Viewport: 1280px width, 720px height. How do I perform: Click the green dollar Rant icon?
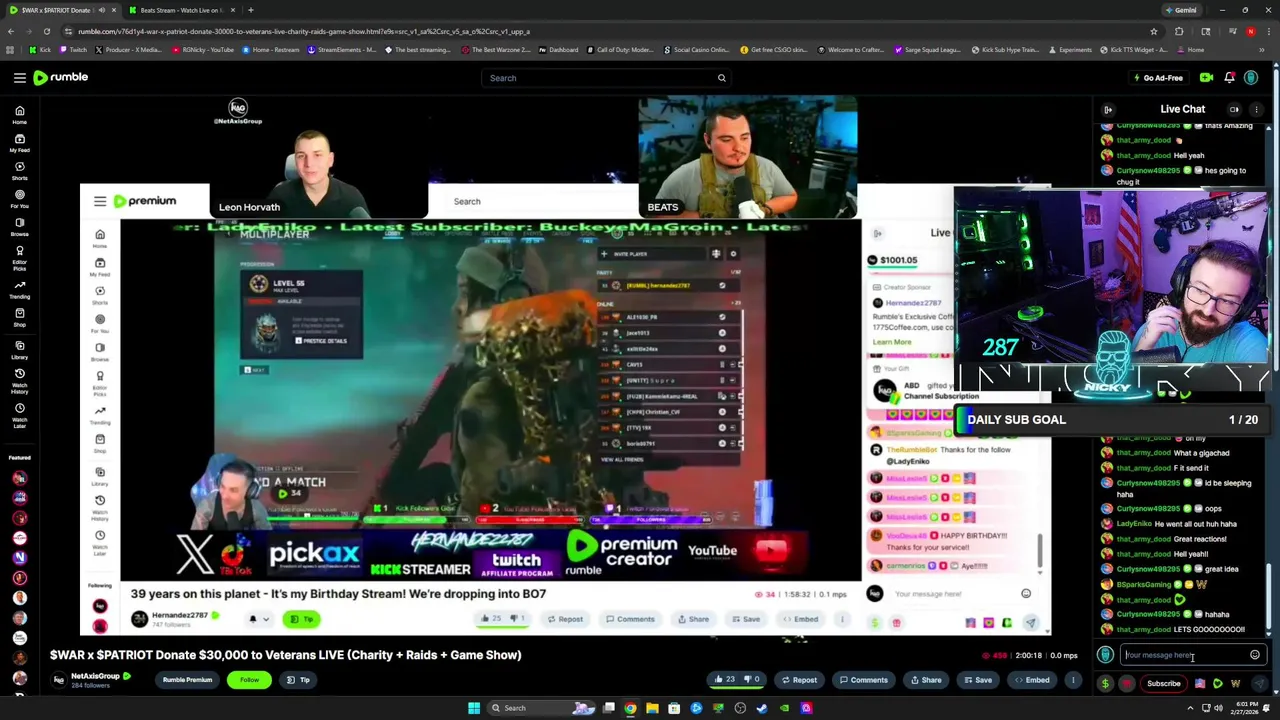tap(1105, 684)
